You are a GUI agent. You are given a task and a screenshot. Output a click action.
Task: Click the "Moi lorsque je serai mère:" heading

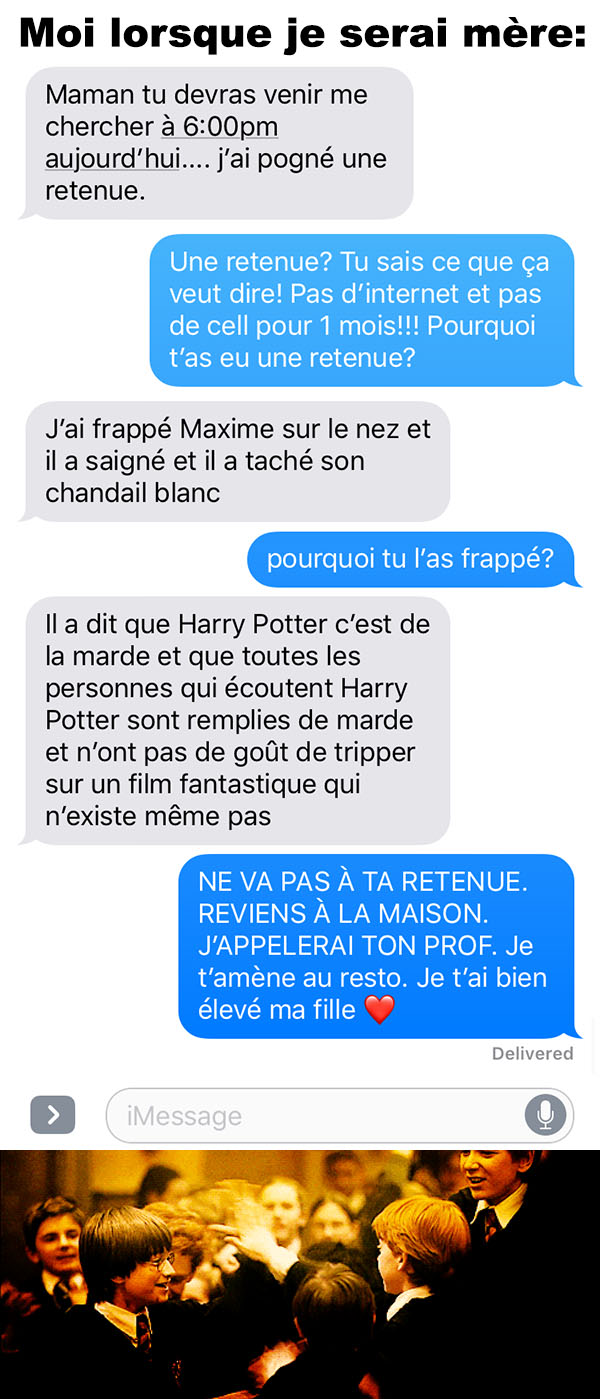[300, 34]
